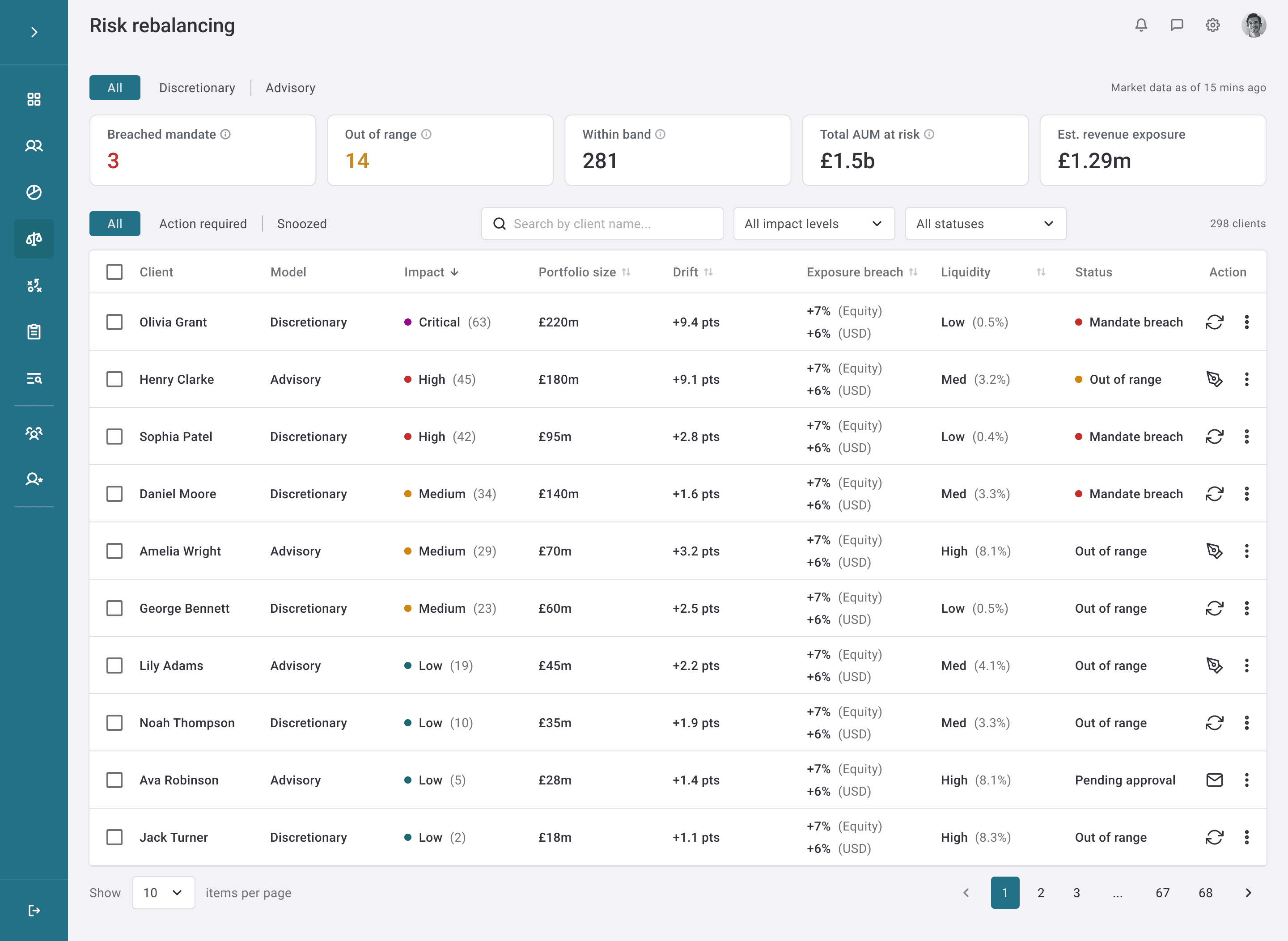Open the All impact levels dropdown
Screen dimensions: 1288x941
coord(813,224)
